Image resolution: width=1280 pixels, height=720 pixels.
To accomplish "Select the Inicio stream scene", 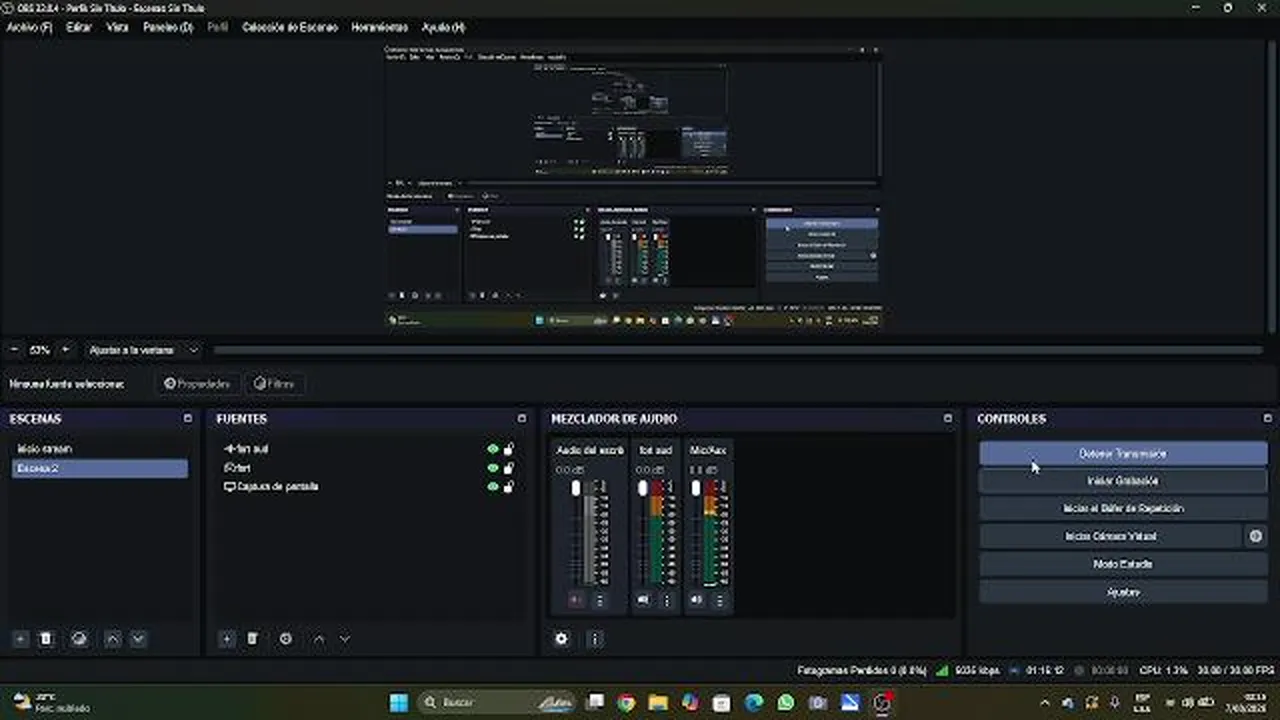I will click(x=99, y=449).
